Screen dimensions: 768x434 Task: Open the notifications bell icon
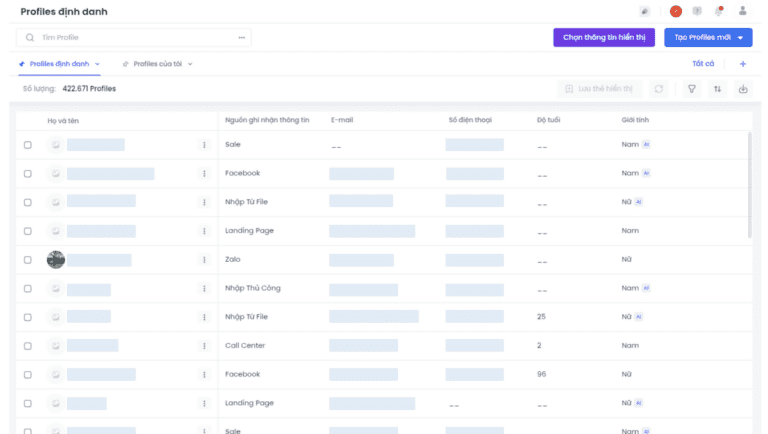[719, 11]
